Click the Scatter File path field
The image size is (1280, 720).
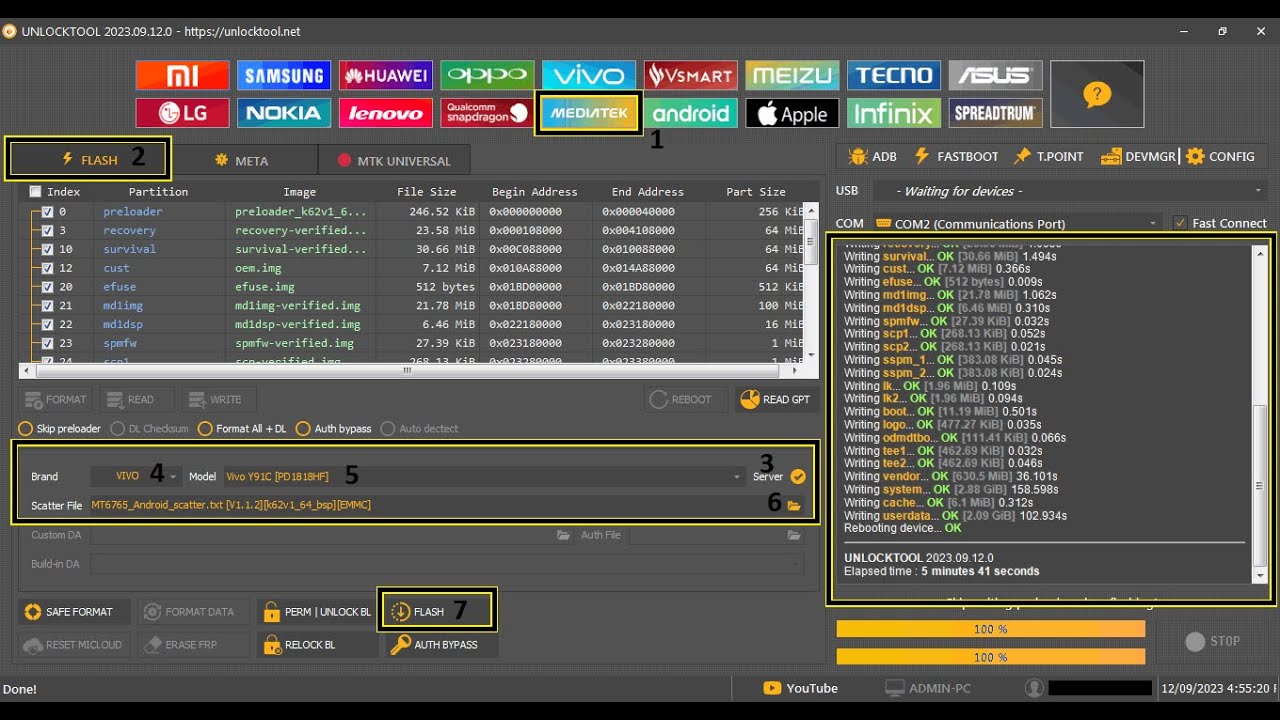(436, 506)
